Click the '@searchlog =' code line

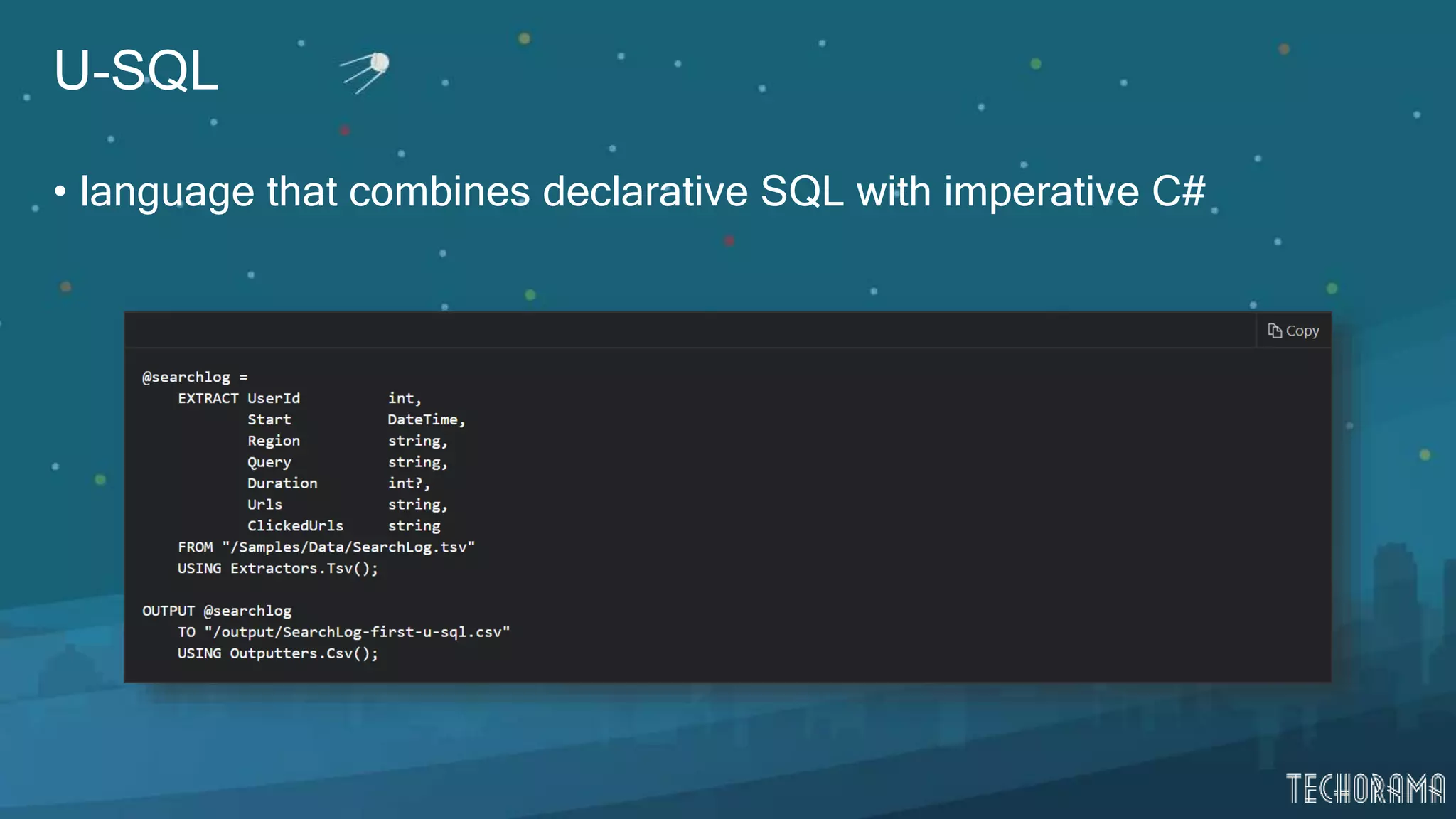pos(195,377)
